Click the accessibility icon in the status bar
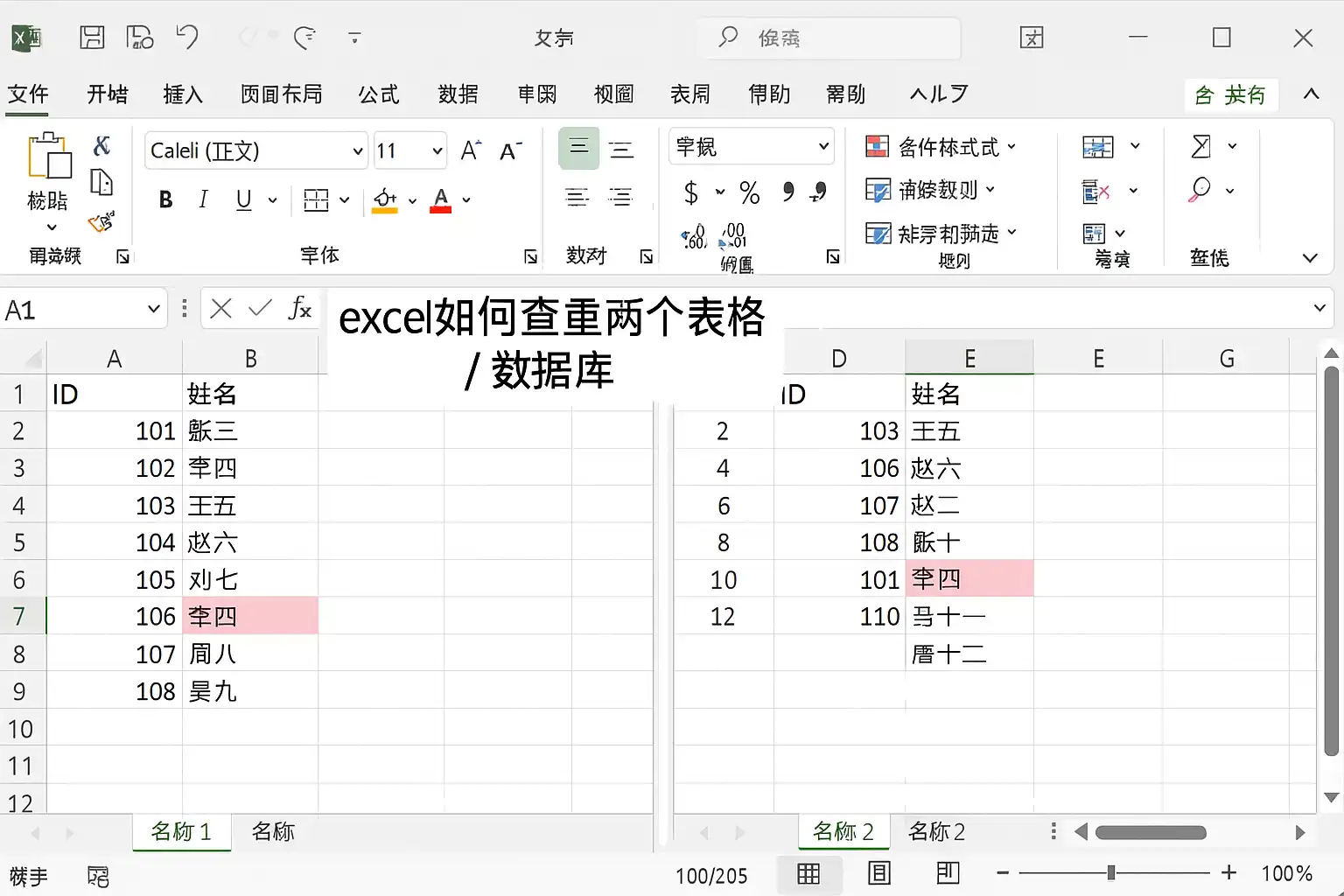The height and width of the screenshot is (896, 1344). point(98,876)
